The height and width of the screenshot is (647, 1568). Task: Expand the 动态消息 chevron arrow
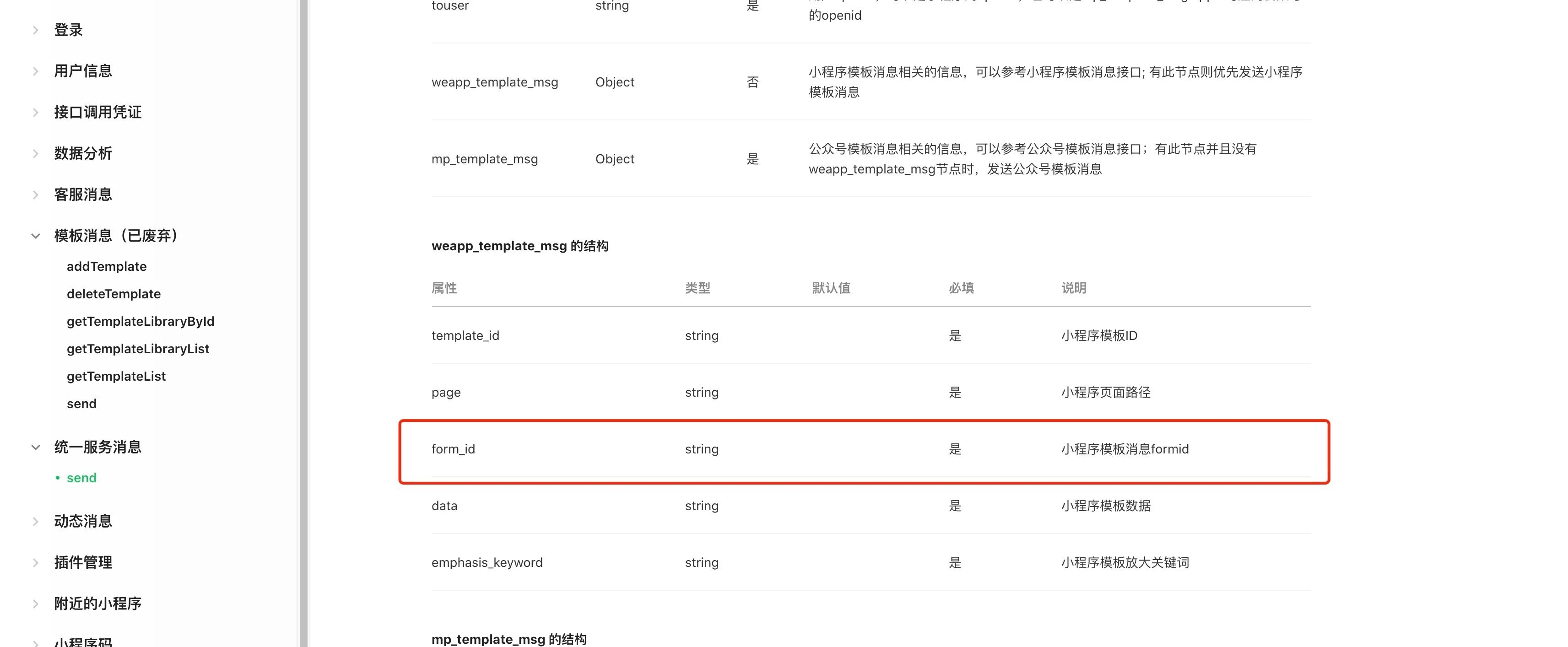[35, 522]
